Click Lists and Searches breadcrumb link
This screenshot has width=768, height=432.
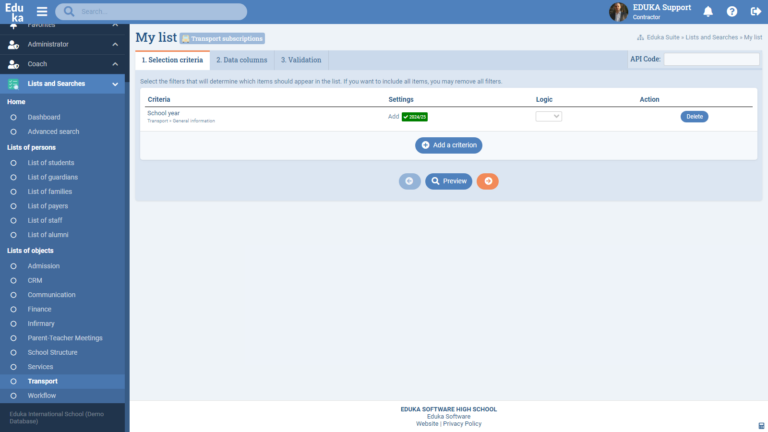coord(711,38)
